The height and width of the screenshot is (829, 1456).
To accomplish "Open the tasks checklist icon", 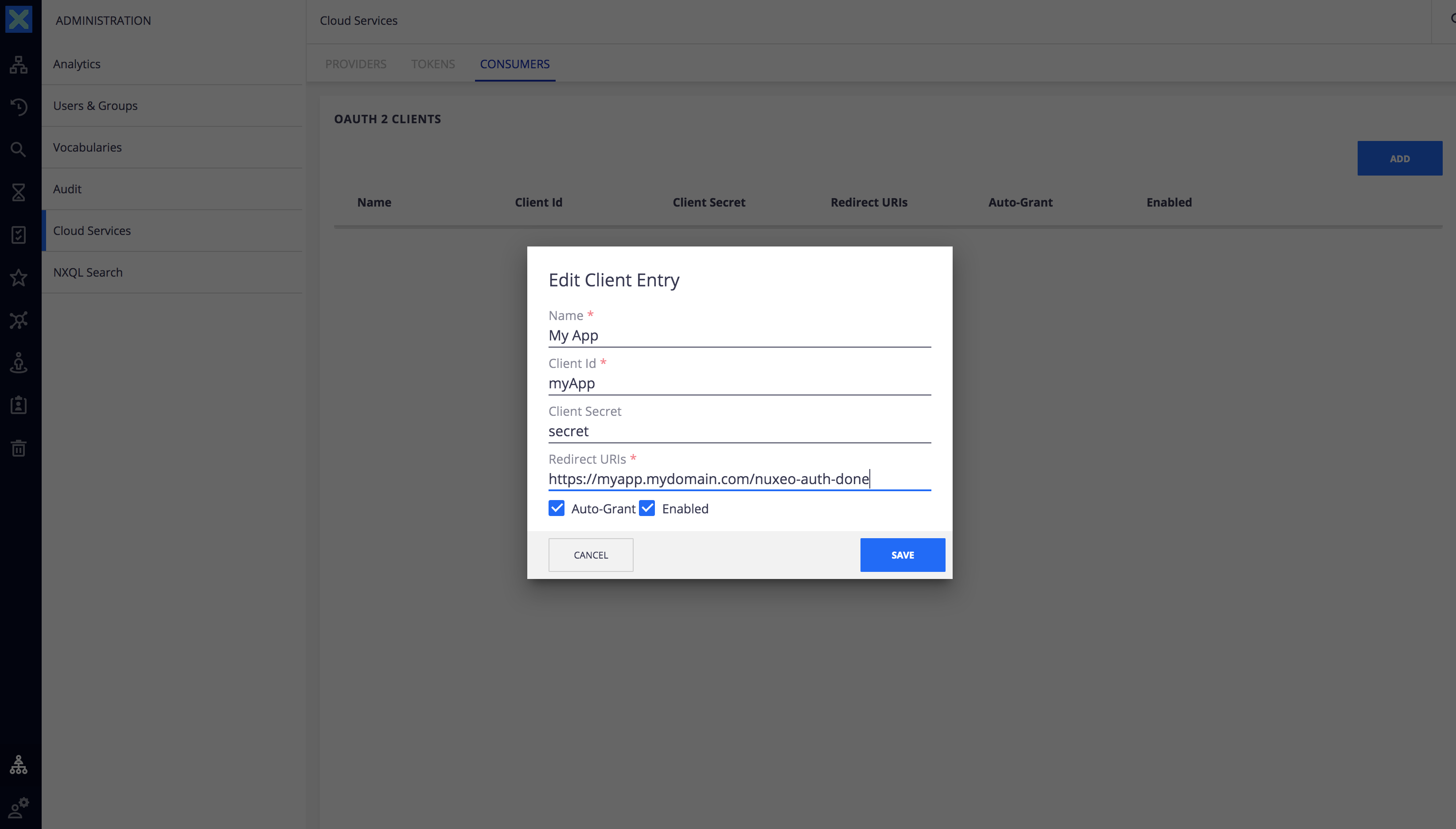I will point(19,235).
